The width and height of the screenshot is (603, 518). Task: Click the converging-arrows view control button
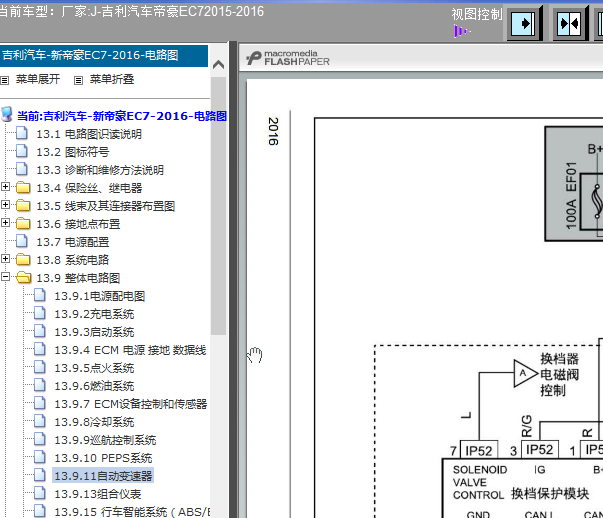(569, 23)
